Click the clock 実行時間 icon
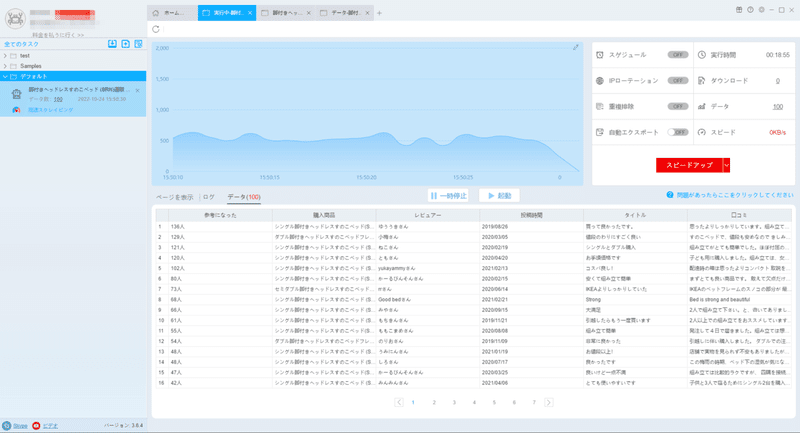This screenshot has width=800, height=433. tap(702, 55)
